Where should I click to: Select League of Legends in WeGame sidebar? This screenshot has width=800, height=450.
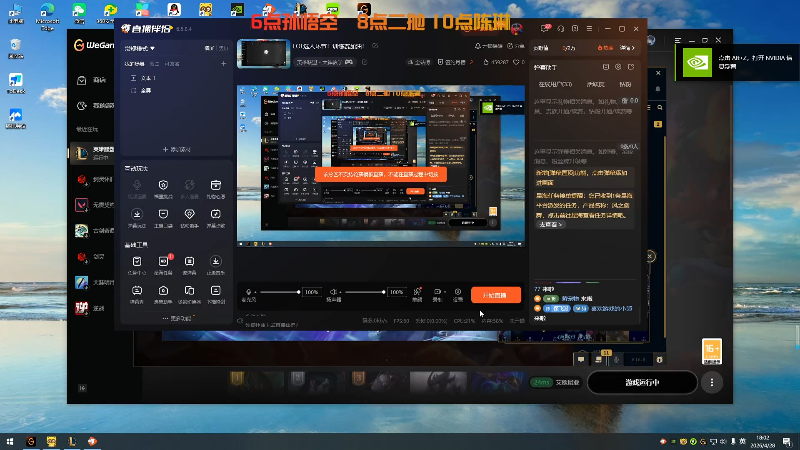tap(94, 153)
